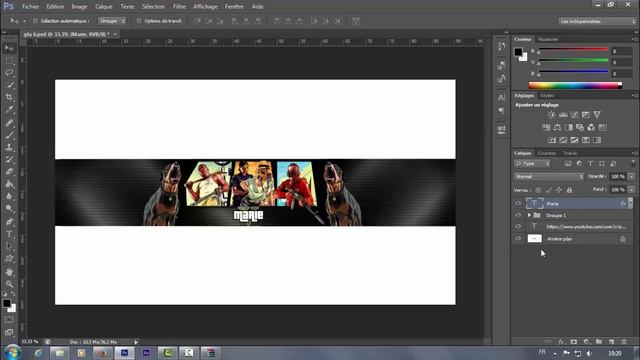This screenshot has height=360, width=640.
Task: Select the Eraser tool
Action: [9, 172]
